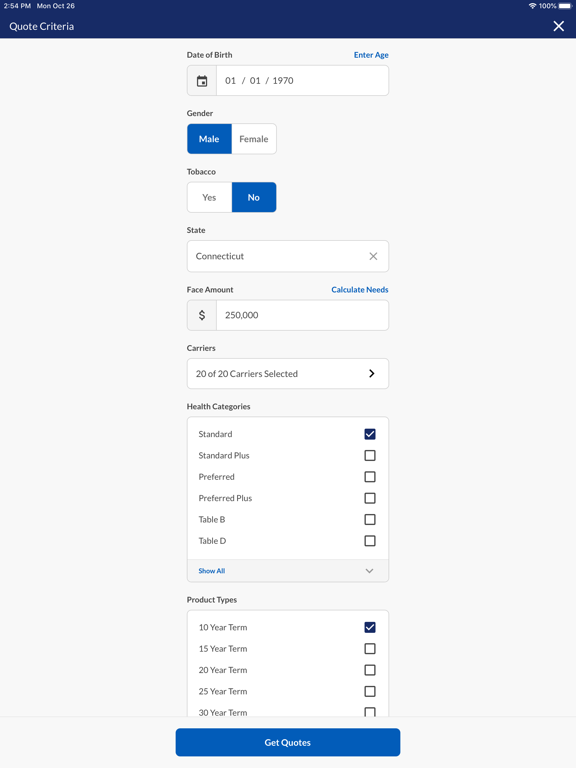This screenshot has width=576, height=768.
Task: Open the date of birth calendar picker
Action: pos(202,81)
